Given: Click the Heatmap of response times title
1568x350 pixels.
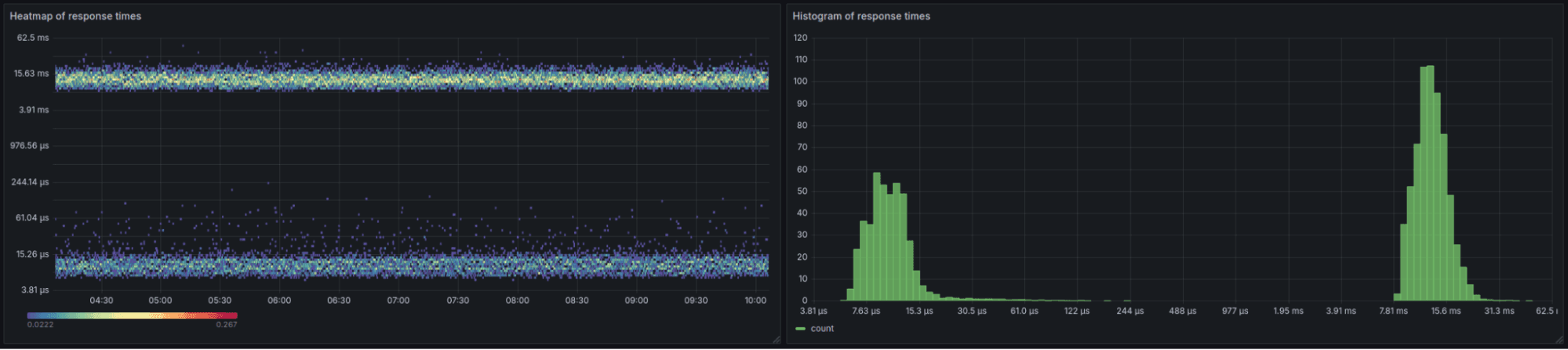Looking at the screenshot, I should [75, 16].
